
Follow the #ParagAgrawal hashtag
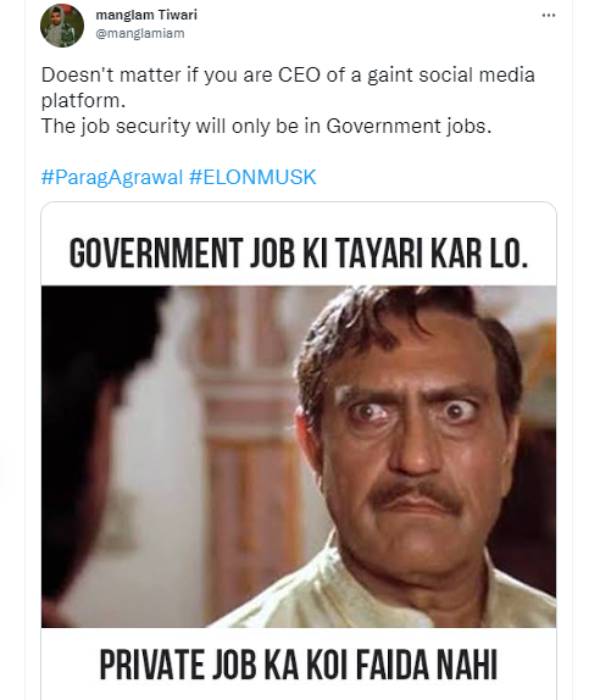[x=112, y=177]
